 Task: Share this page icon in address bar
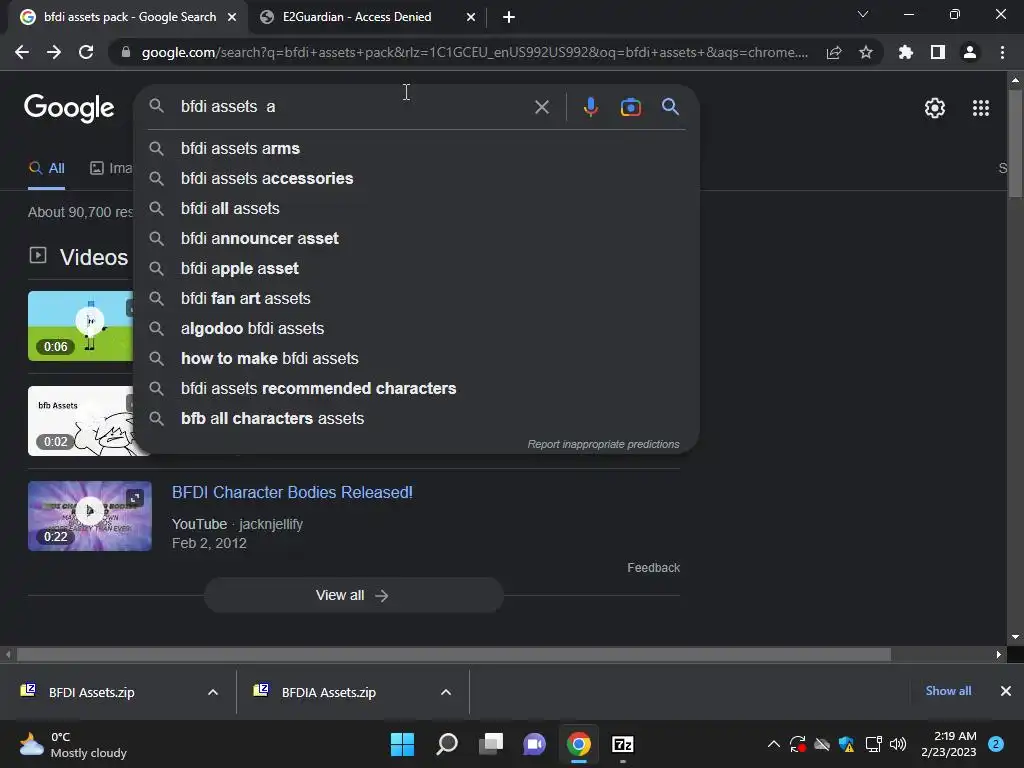(834, 52)
